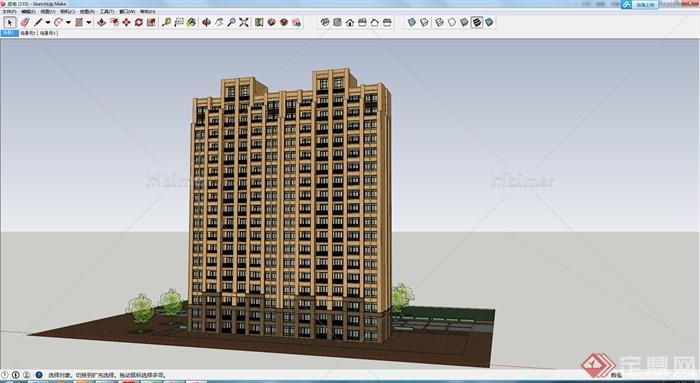
Task: Open the 相机(C) Camera menu
Action: pos(67,12)
